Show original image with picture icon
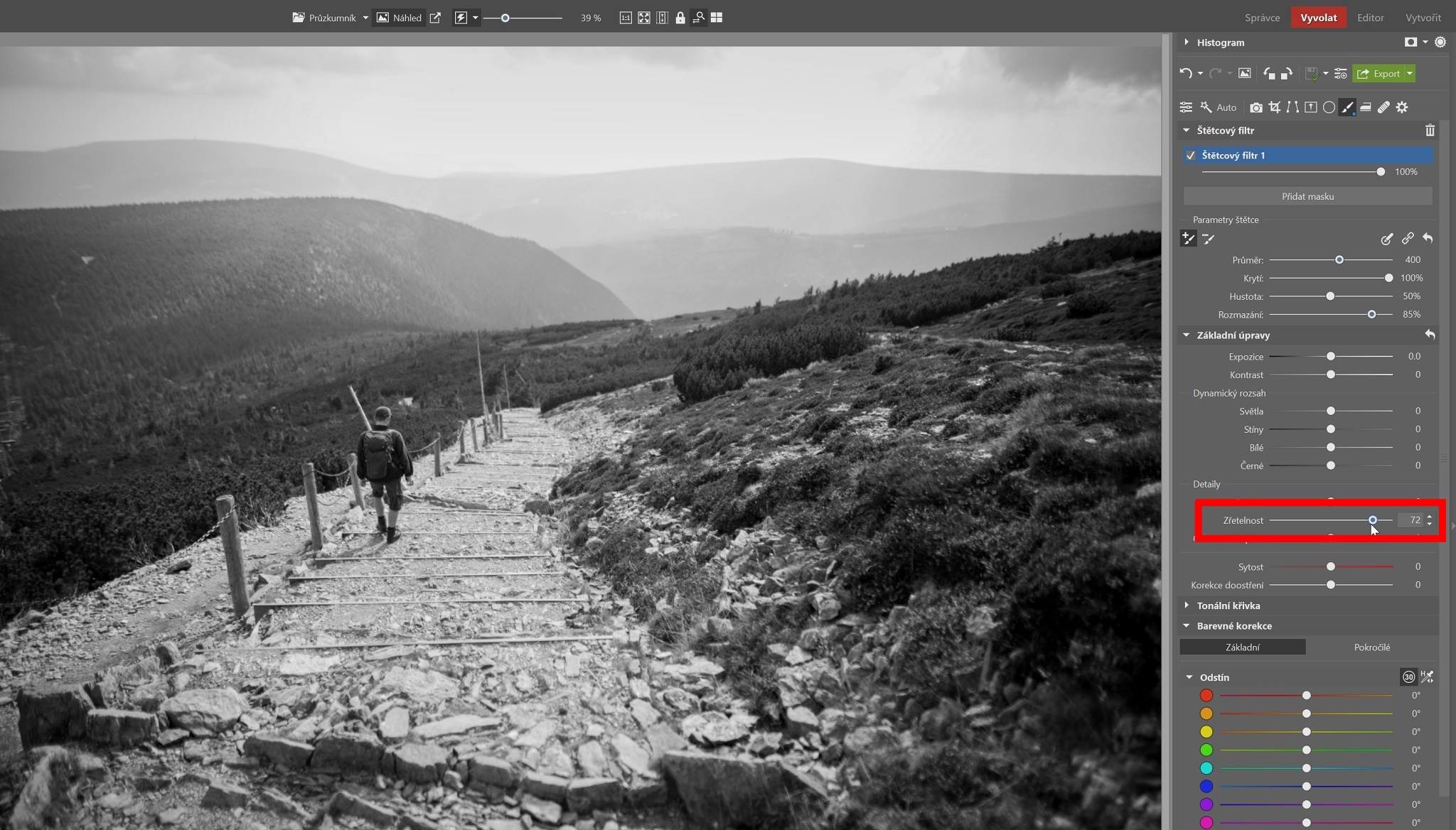 pyautogui.click(x=1244, y=73)
